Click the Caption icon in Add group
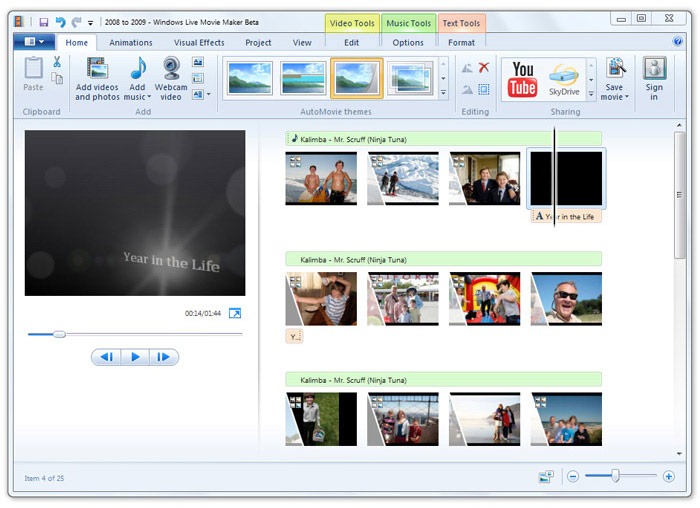Screen dimensions: 700x508 198,78
